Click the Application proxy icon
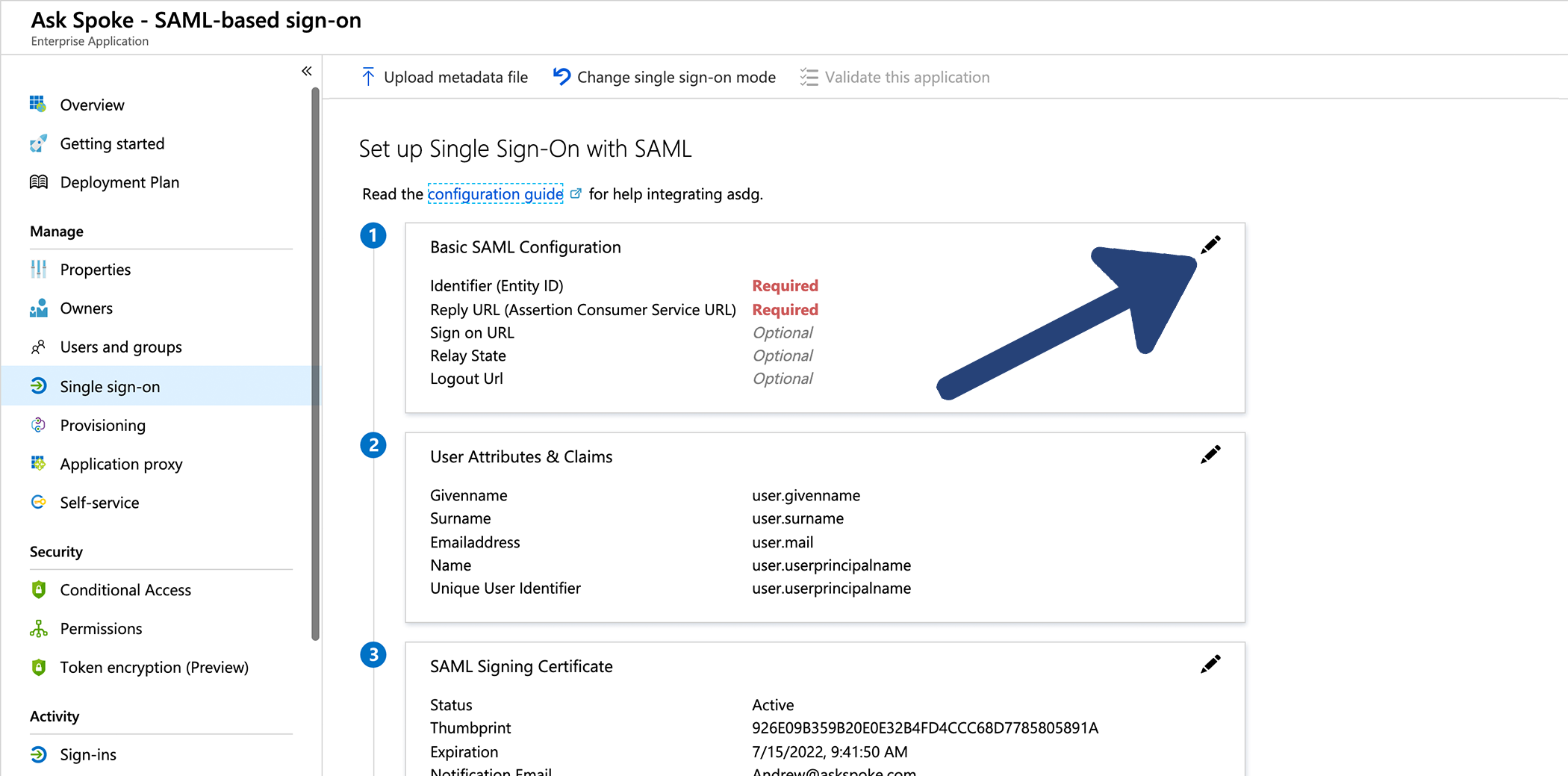Image resolution: width=1568 pixels, height=776 pixels. (x=38, y=464)
